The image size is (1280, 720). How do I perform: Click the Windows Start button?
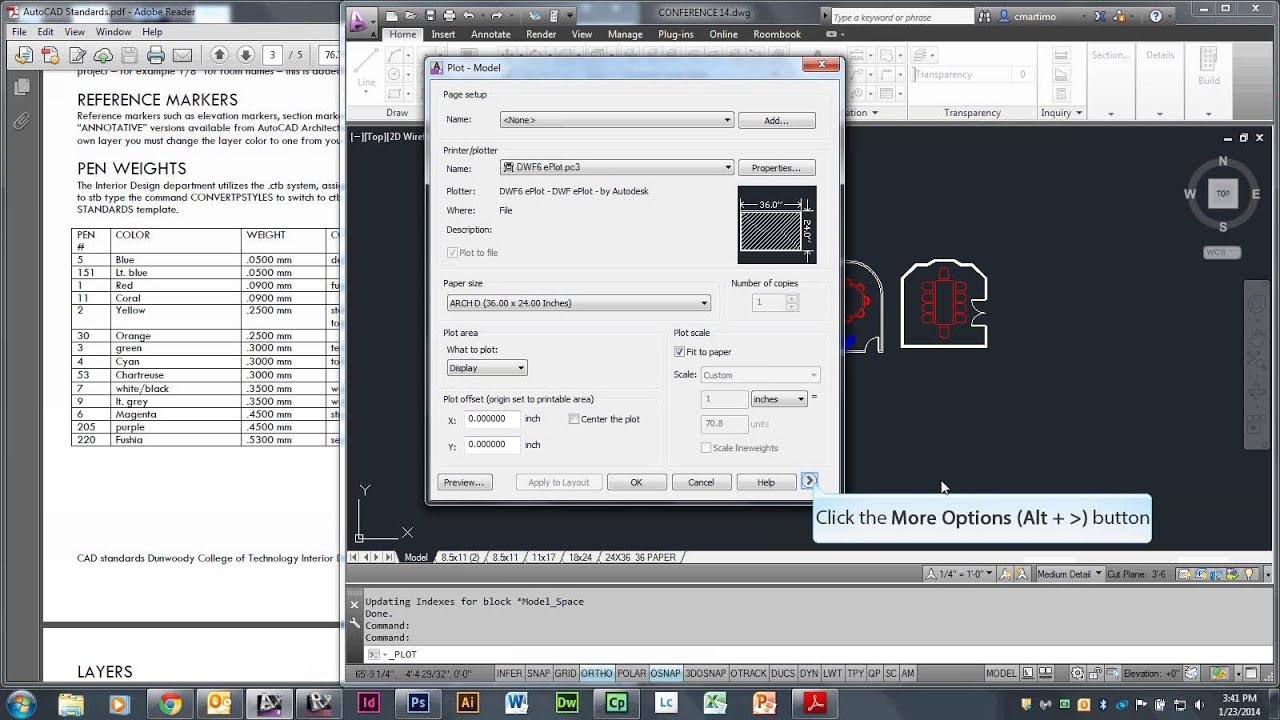click(21, 702)
